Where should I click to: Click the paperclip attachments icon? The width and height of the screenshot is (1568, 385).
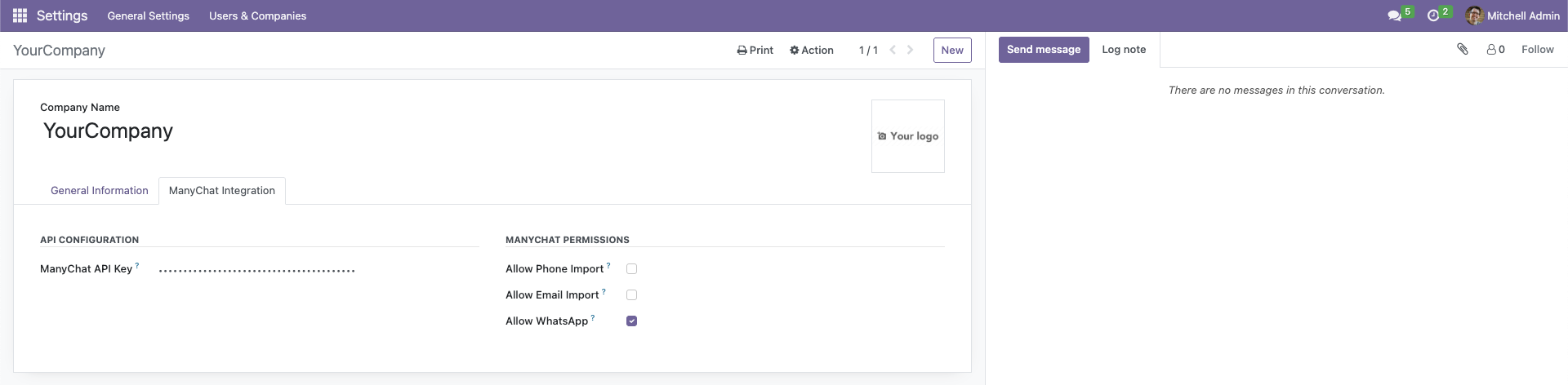pos(1463,50)
